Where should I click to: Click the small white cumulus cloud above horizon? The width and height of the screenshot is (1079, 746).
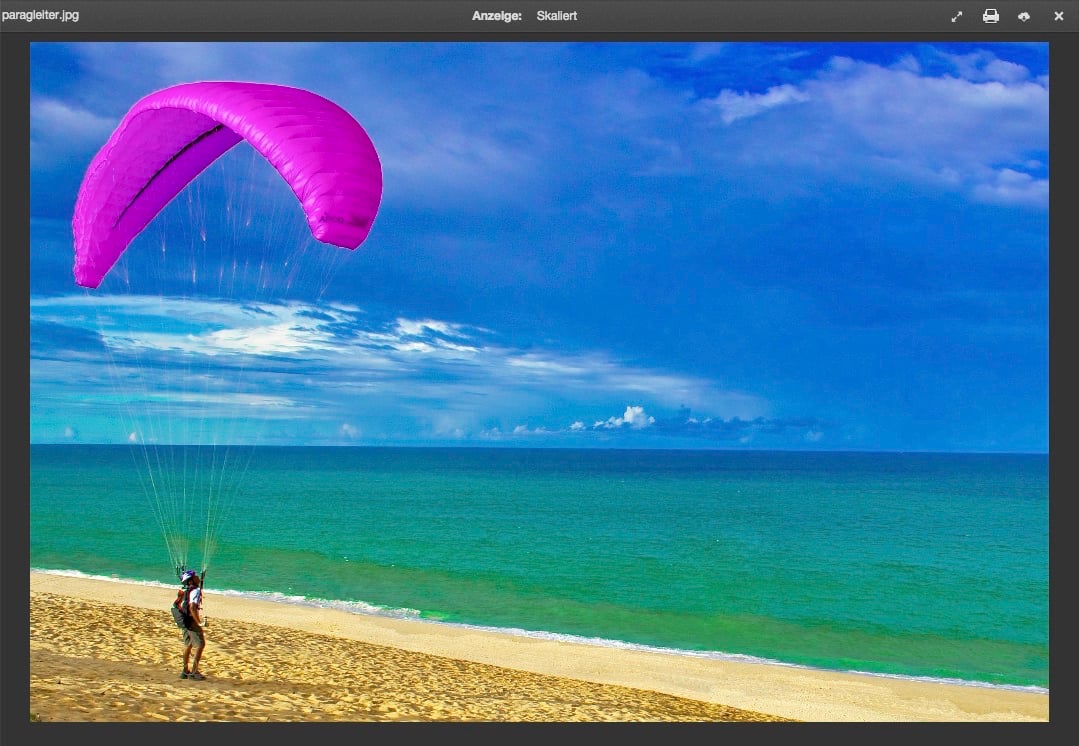[x=628, y=418]
